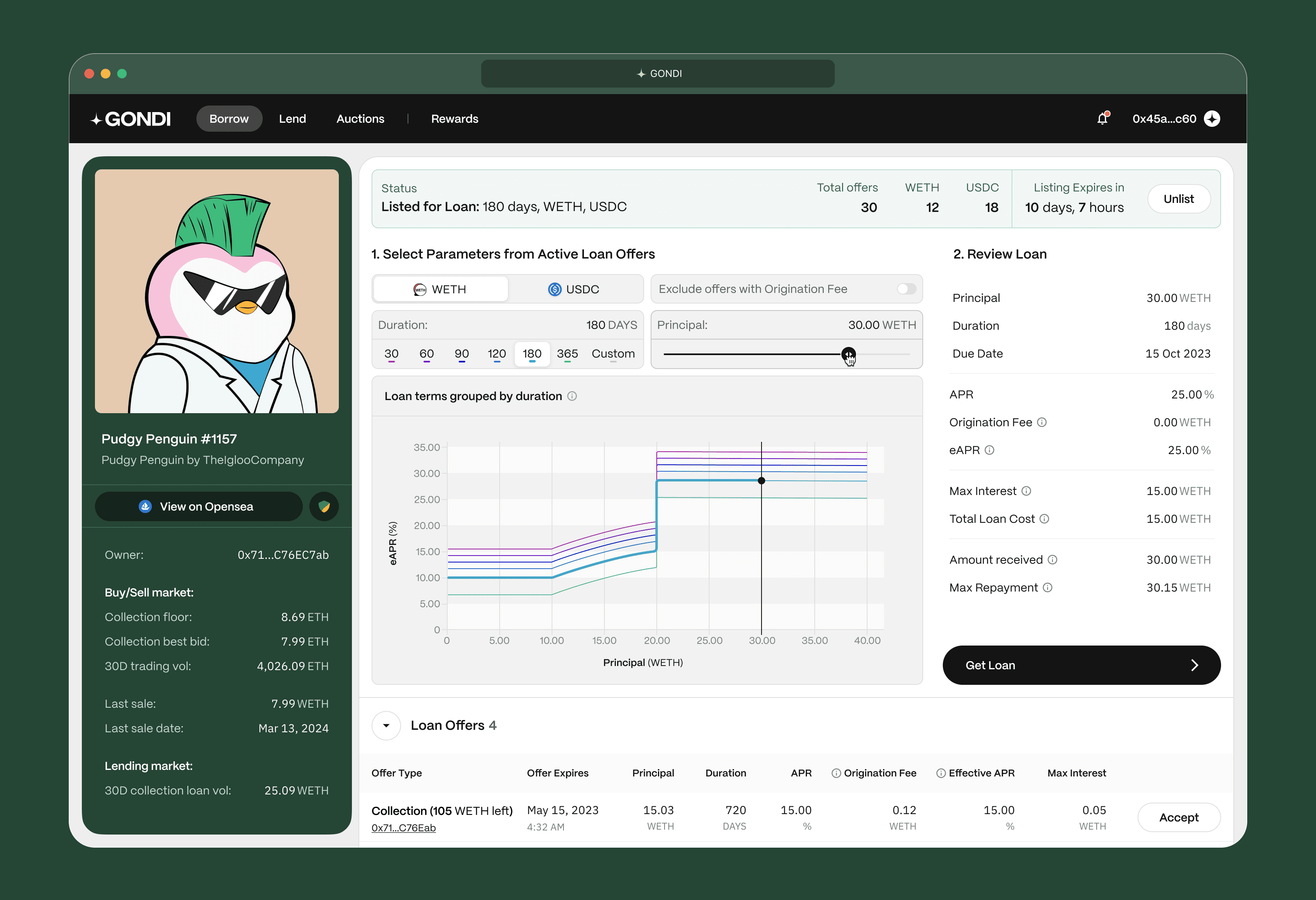1316x900 pixels.
Task: Show eAPR info tooltip
Action: coord(989,450)
